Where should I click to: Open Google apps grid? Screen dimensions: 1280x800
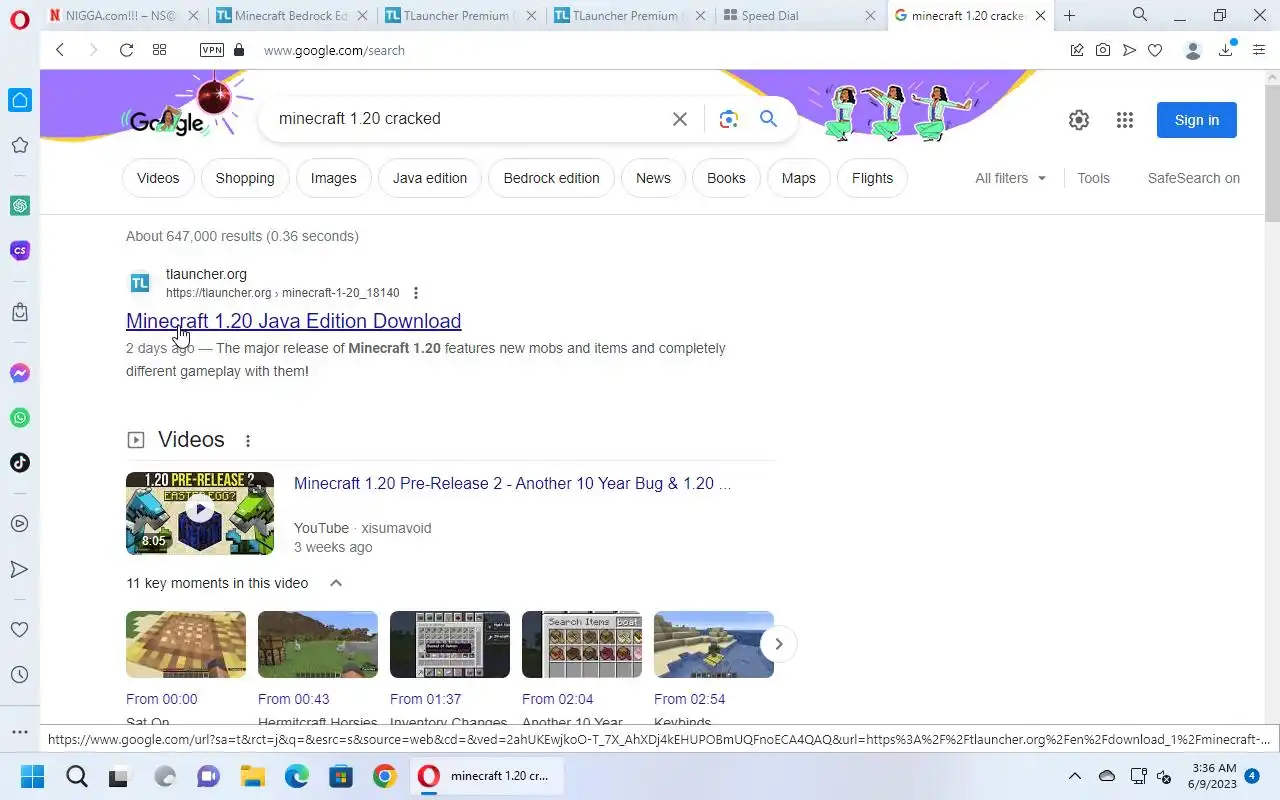[1125, 120]
